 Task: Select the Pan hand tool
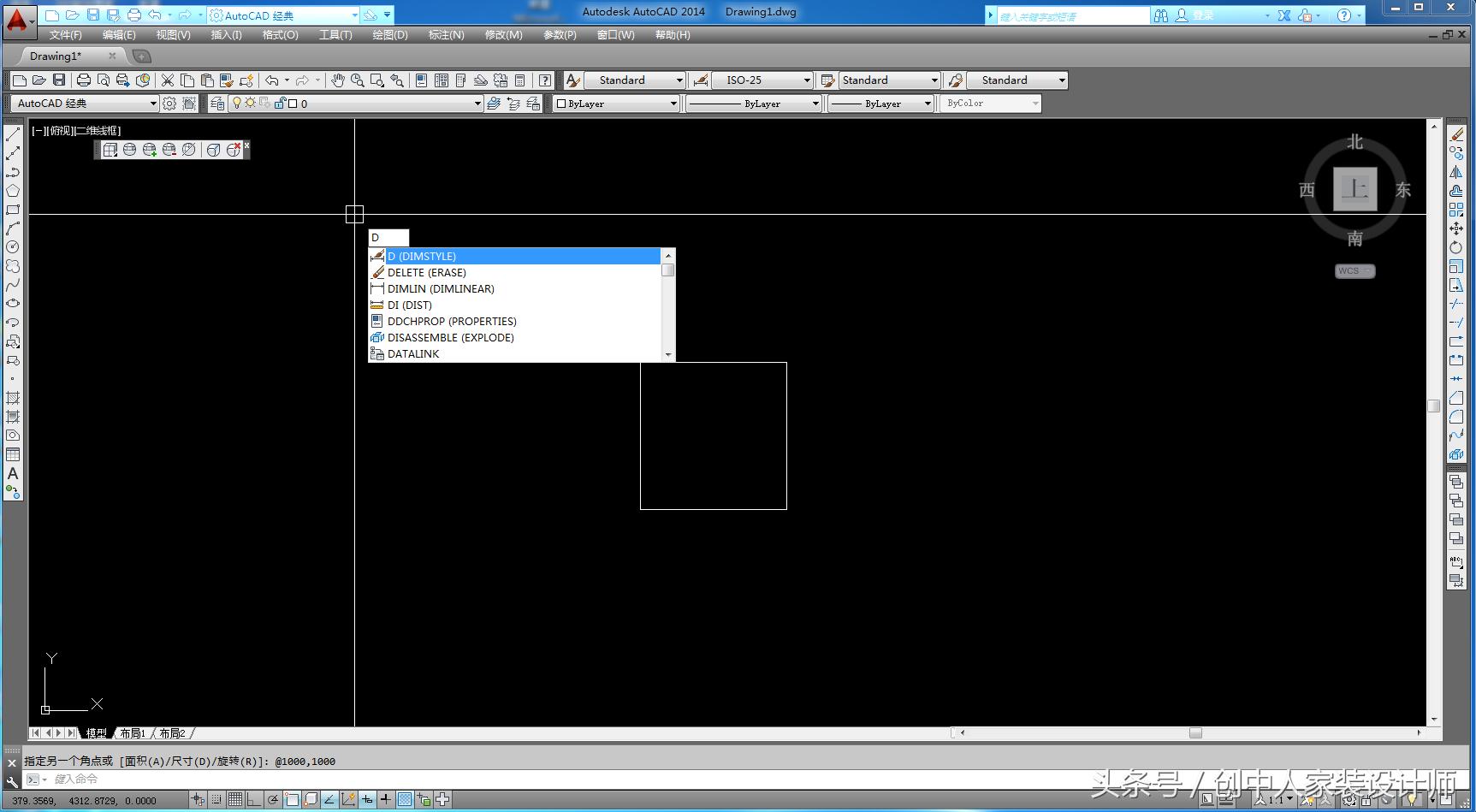pyautogui.click(x=338, y=80)
